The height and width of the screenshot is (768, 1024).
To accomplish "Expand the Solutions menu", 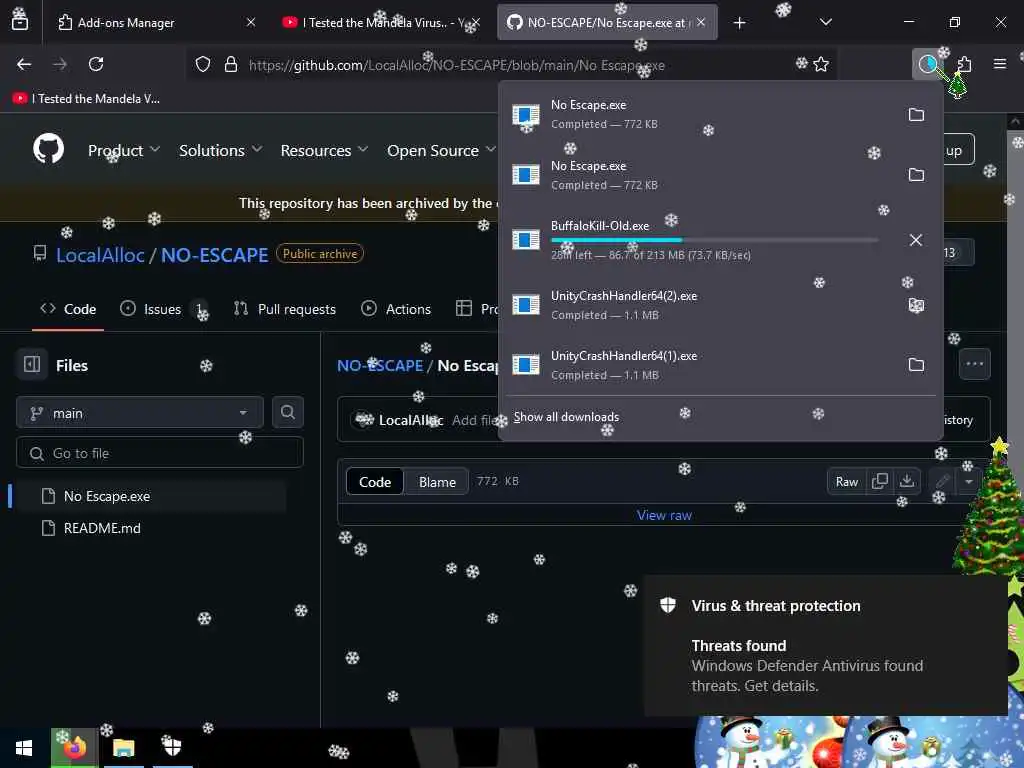I will pyautogui.click(x=221, y=150).
